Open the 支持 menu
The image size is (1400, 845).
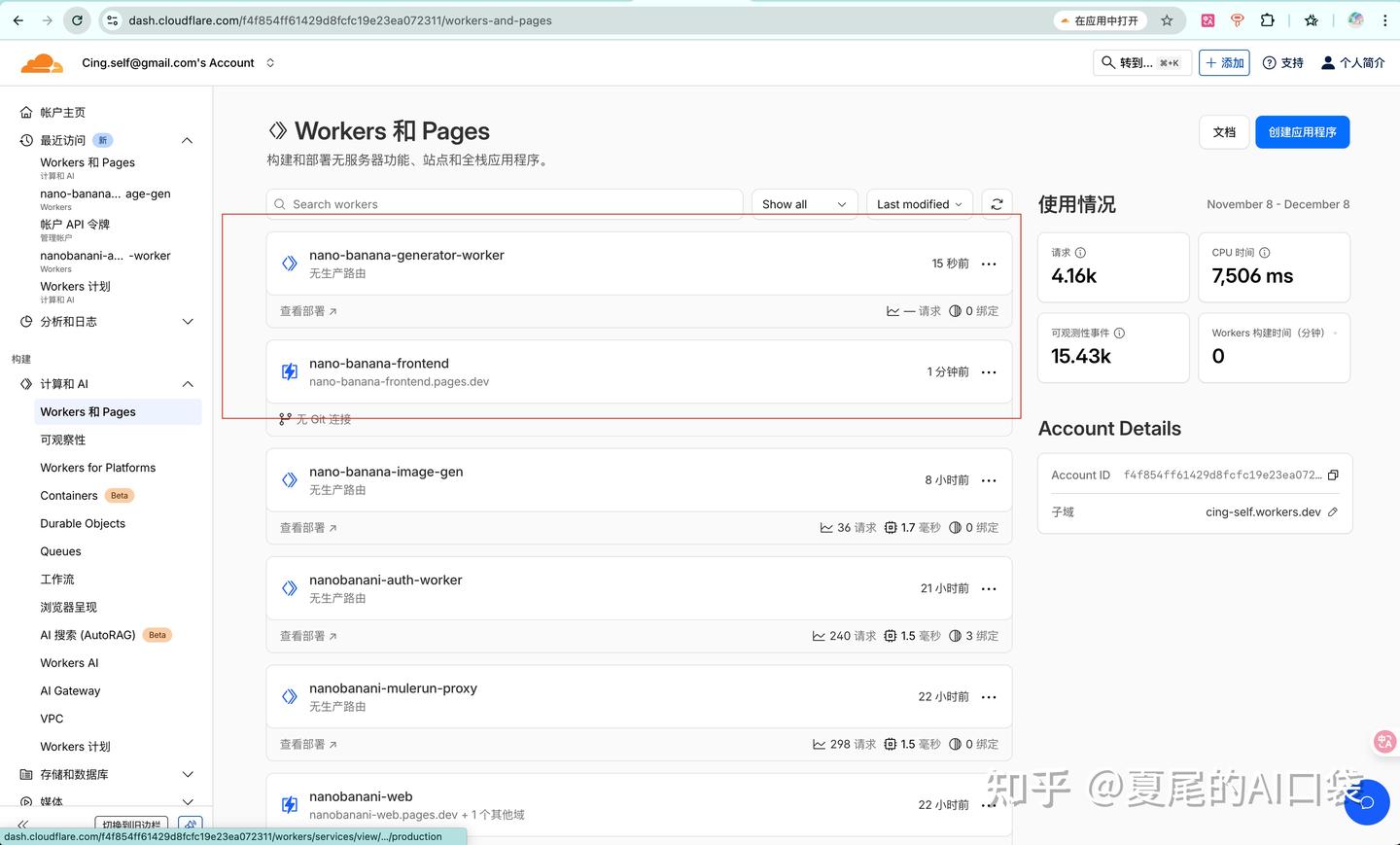coord(1283,62)
